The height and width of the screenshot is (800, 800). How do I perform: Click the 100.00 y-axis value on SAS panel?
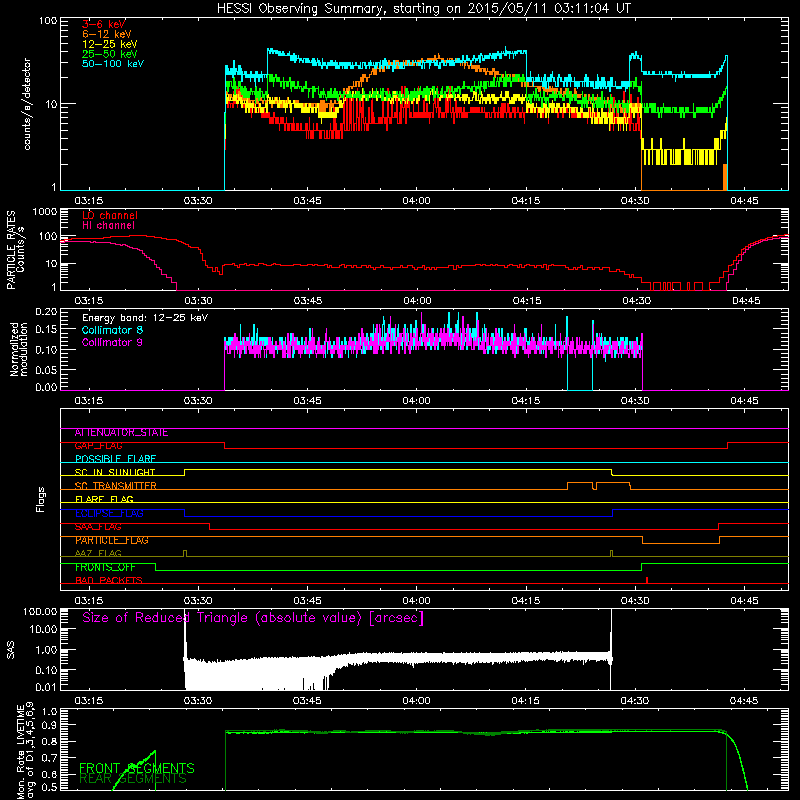pos(40,611)
